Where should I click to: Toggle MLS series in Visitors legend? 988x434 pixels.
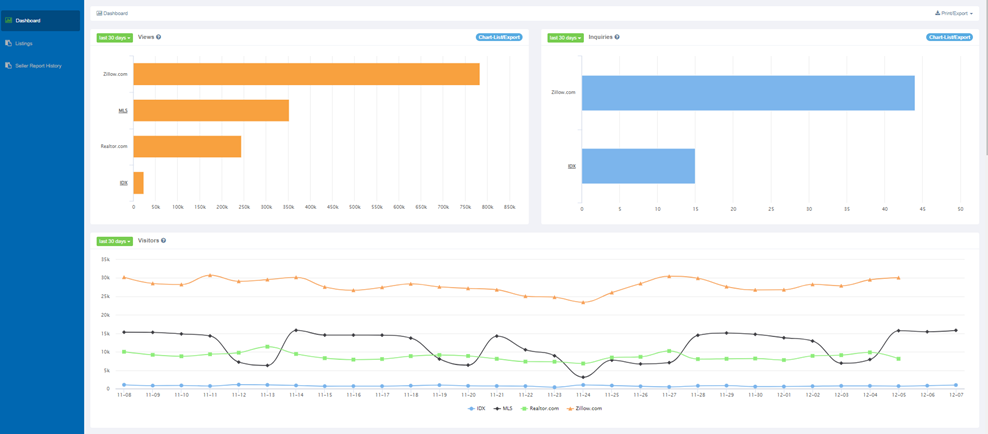pos(501,409)
